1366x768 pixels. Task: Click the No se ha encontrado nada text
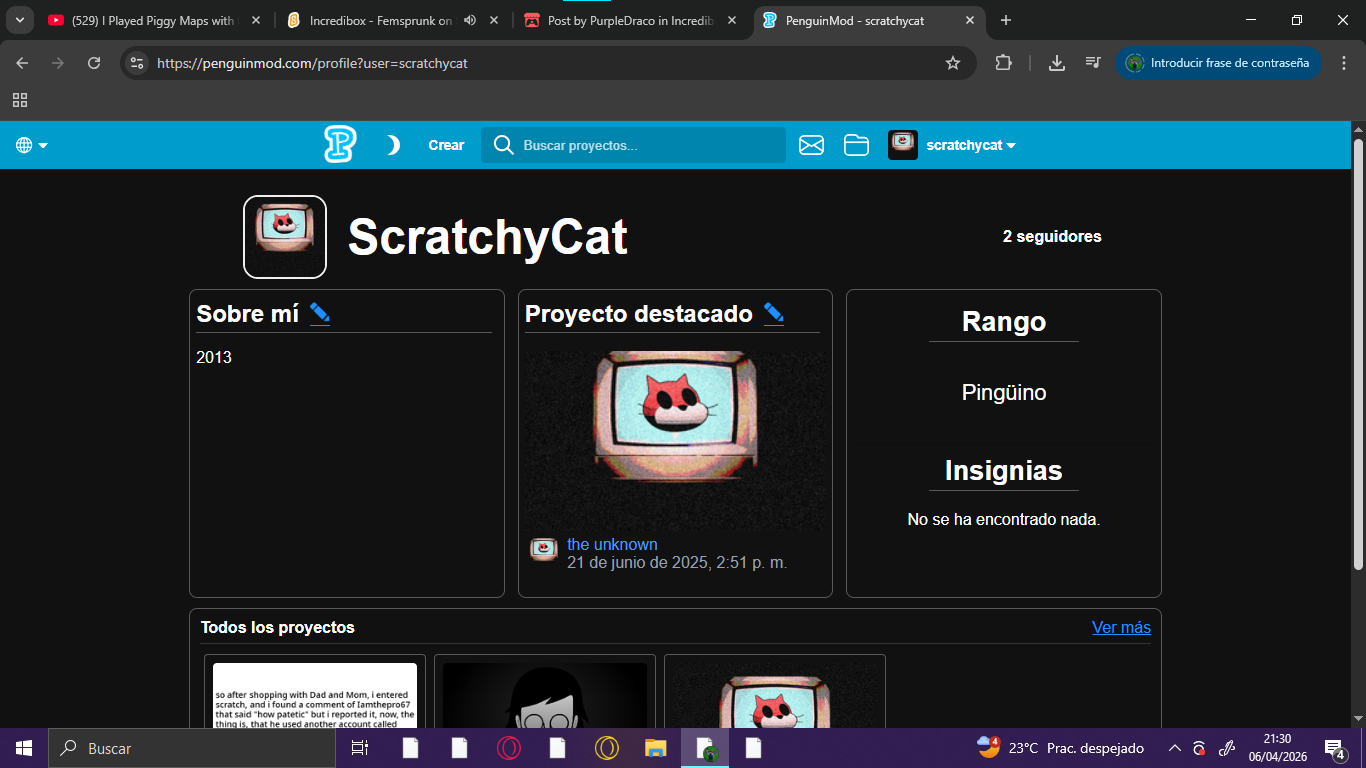click(1004, 519)
